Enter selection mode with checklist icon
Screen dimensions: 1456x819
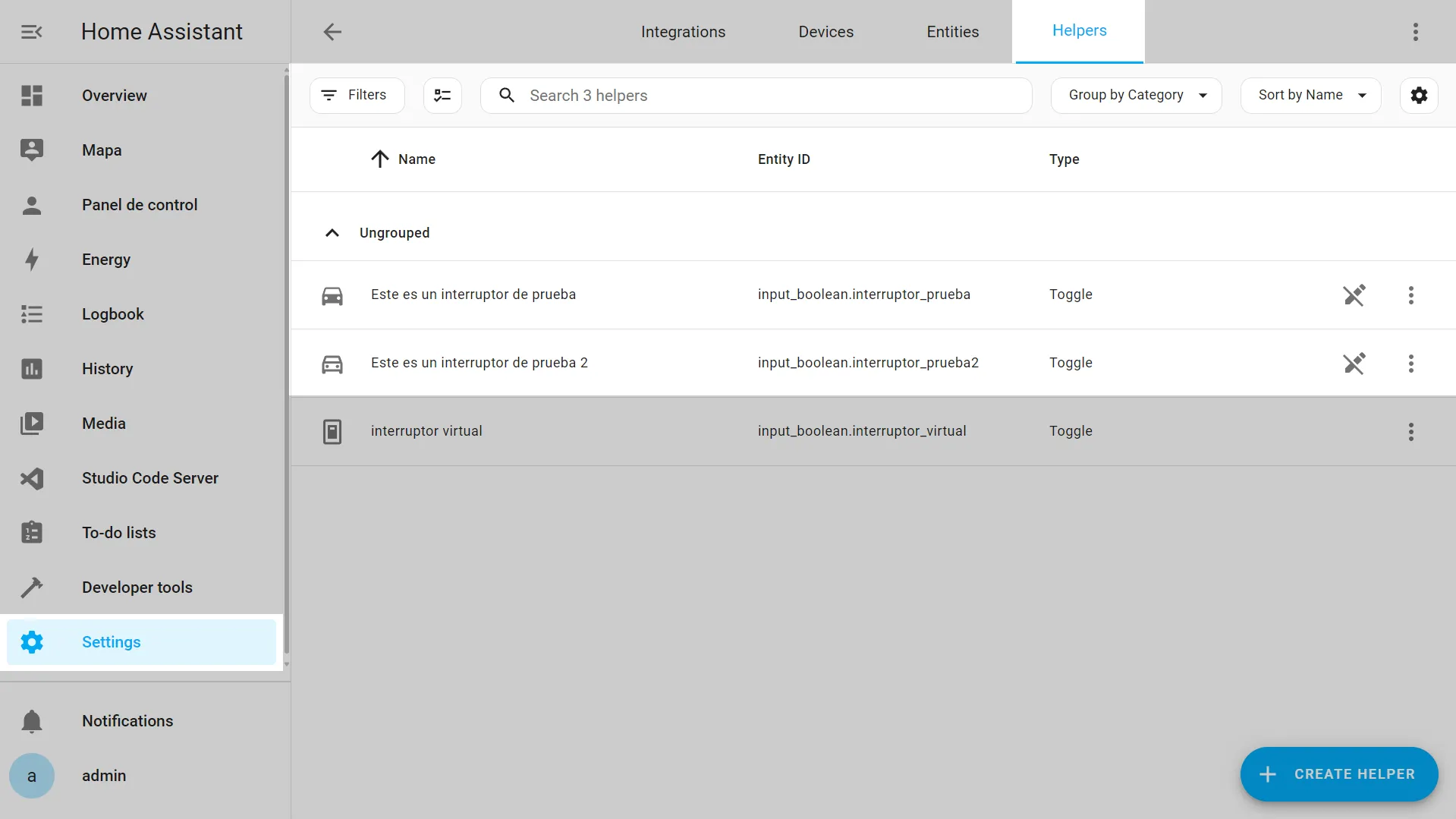coord(442,96)
